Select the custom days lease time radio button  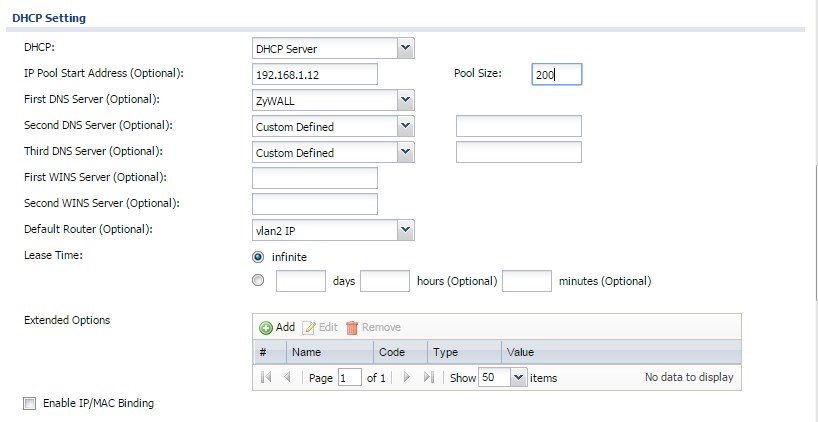coord(258,281)
